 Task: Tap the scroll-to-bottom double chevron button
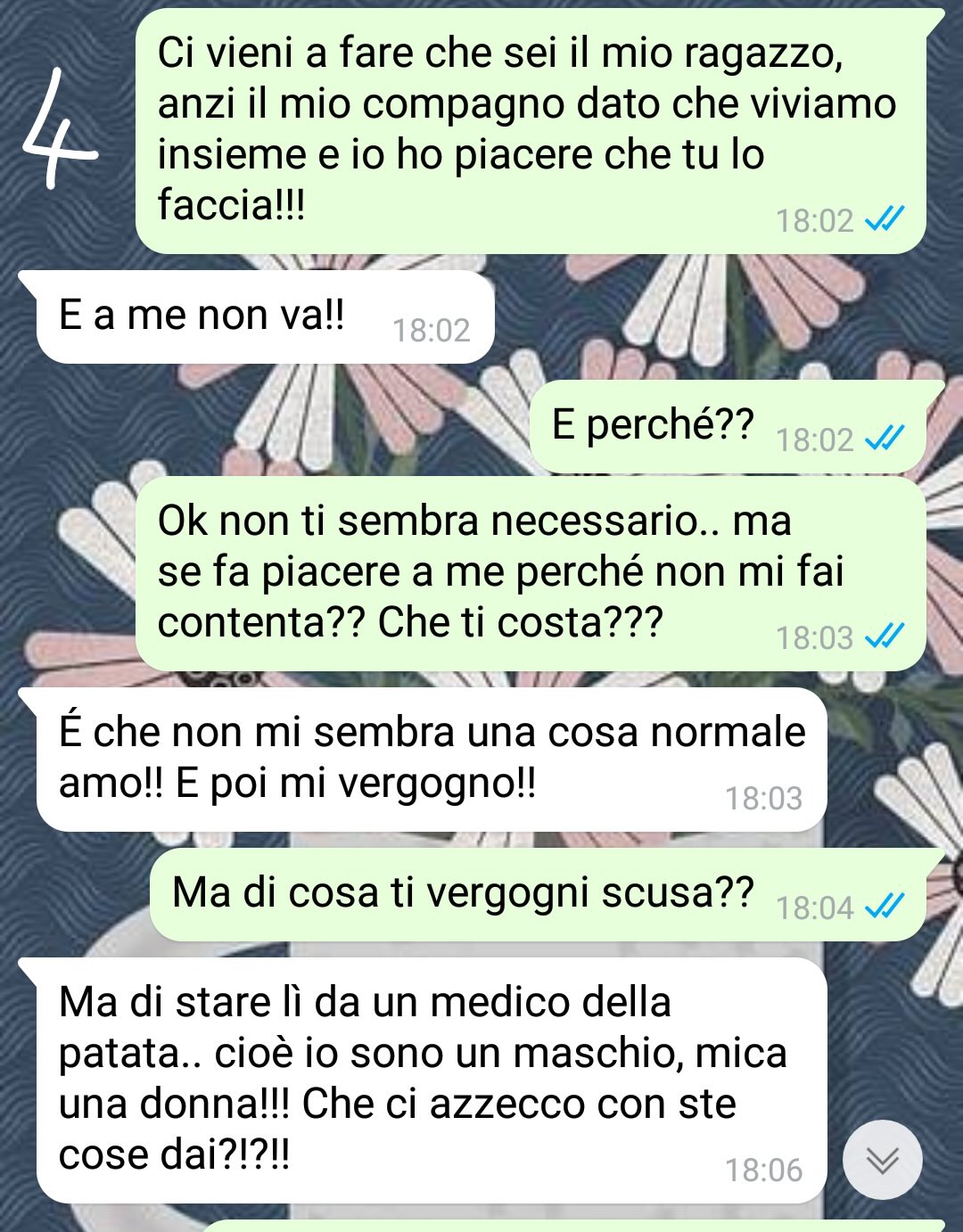tap(882, 1160)
